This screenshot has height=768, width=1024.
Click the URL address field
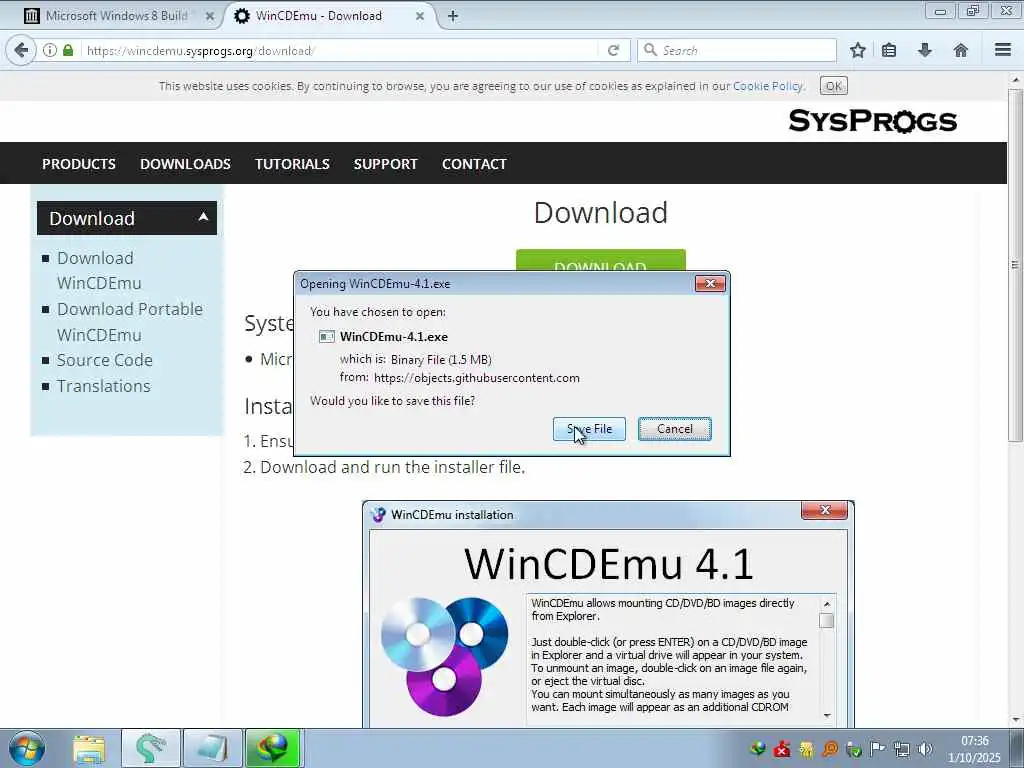coord(340,50)
